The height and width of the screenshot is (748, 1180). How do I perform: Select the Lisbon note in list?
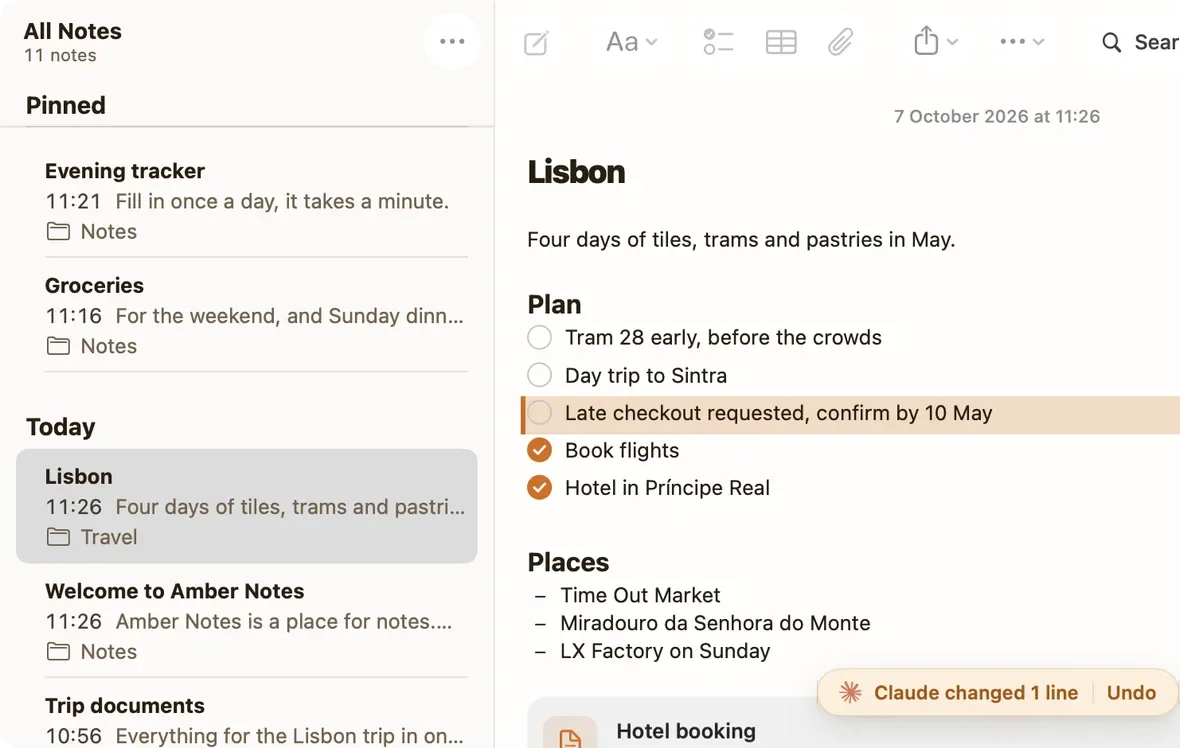coord(247,506)
